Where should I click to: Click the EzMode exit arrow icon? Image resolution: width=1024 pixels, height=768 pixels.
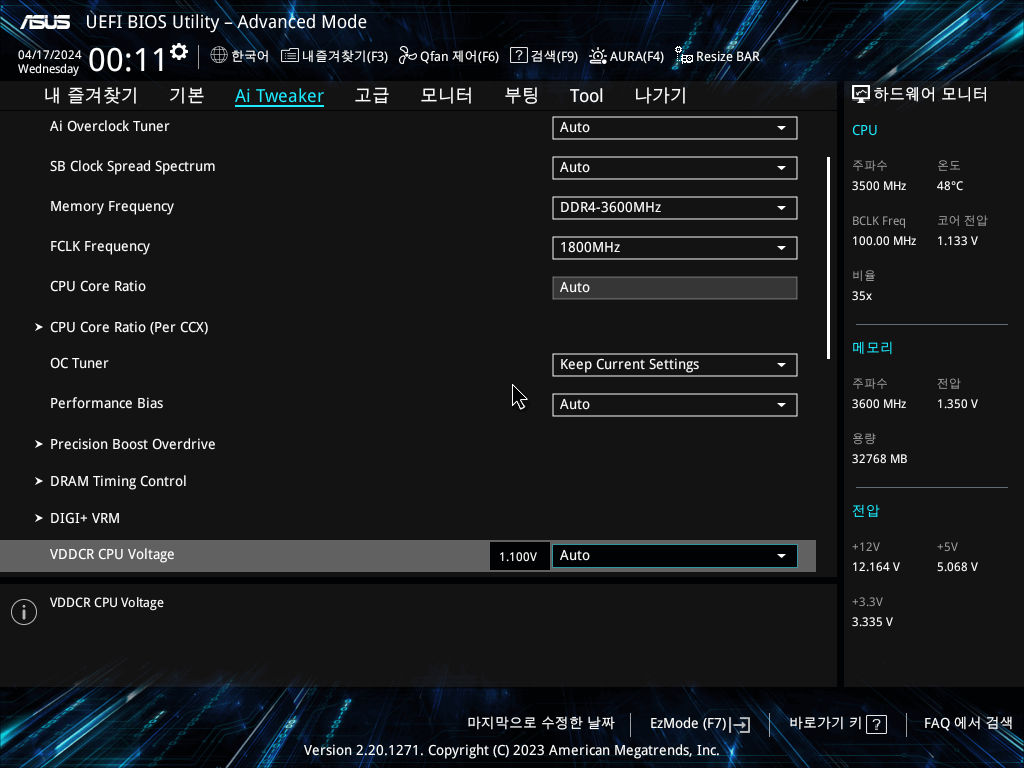coord(741,724)
